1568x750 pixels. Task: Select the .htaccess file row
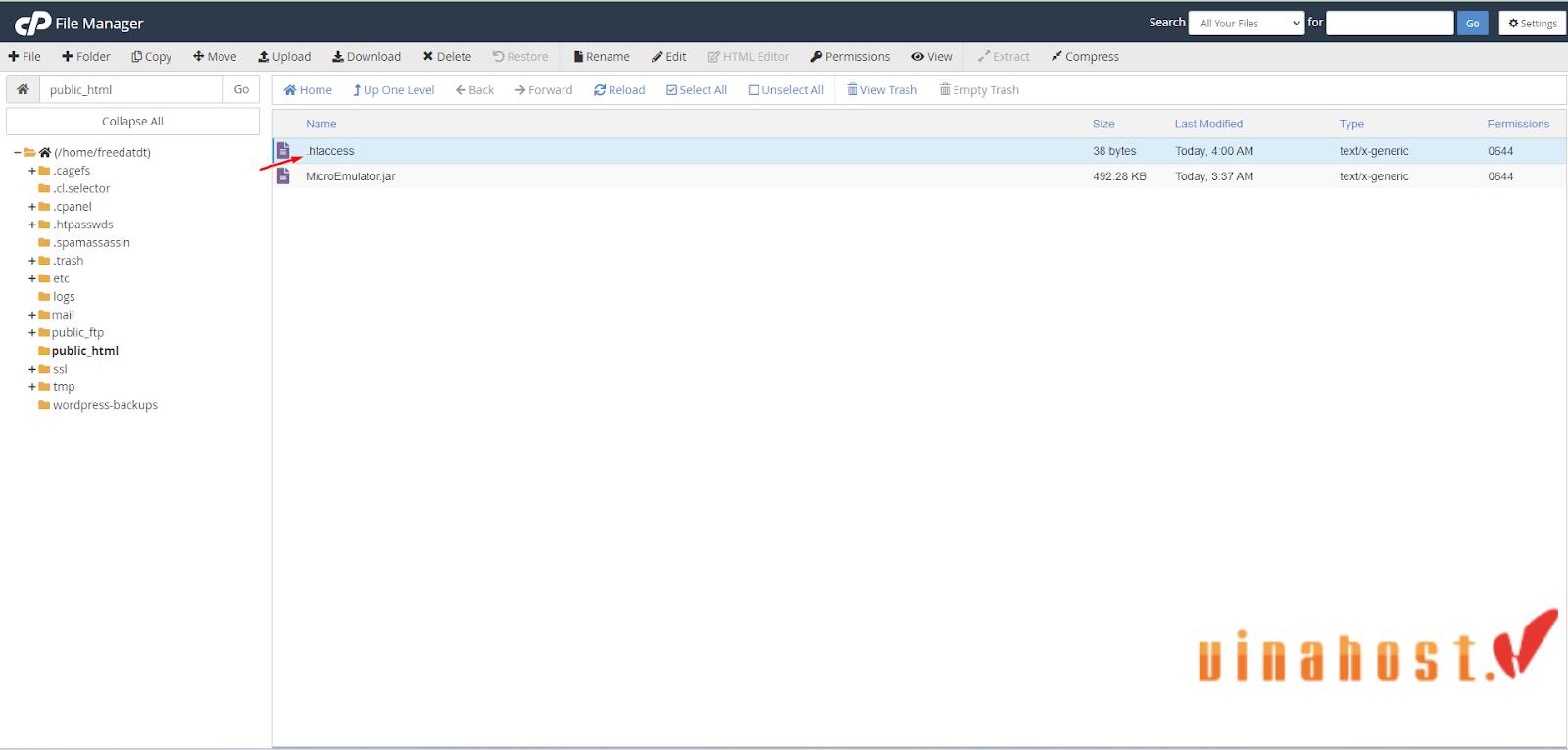click(919, 151)
